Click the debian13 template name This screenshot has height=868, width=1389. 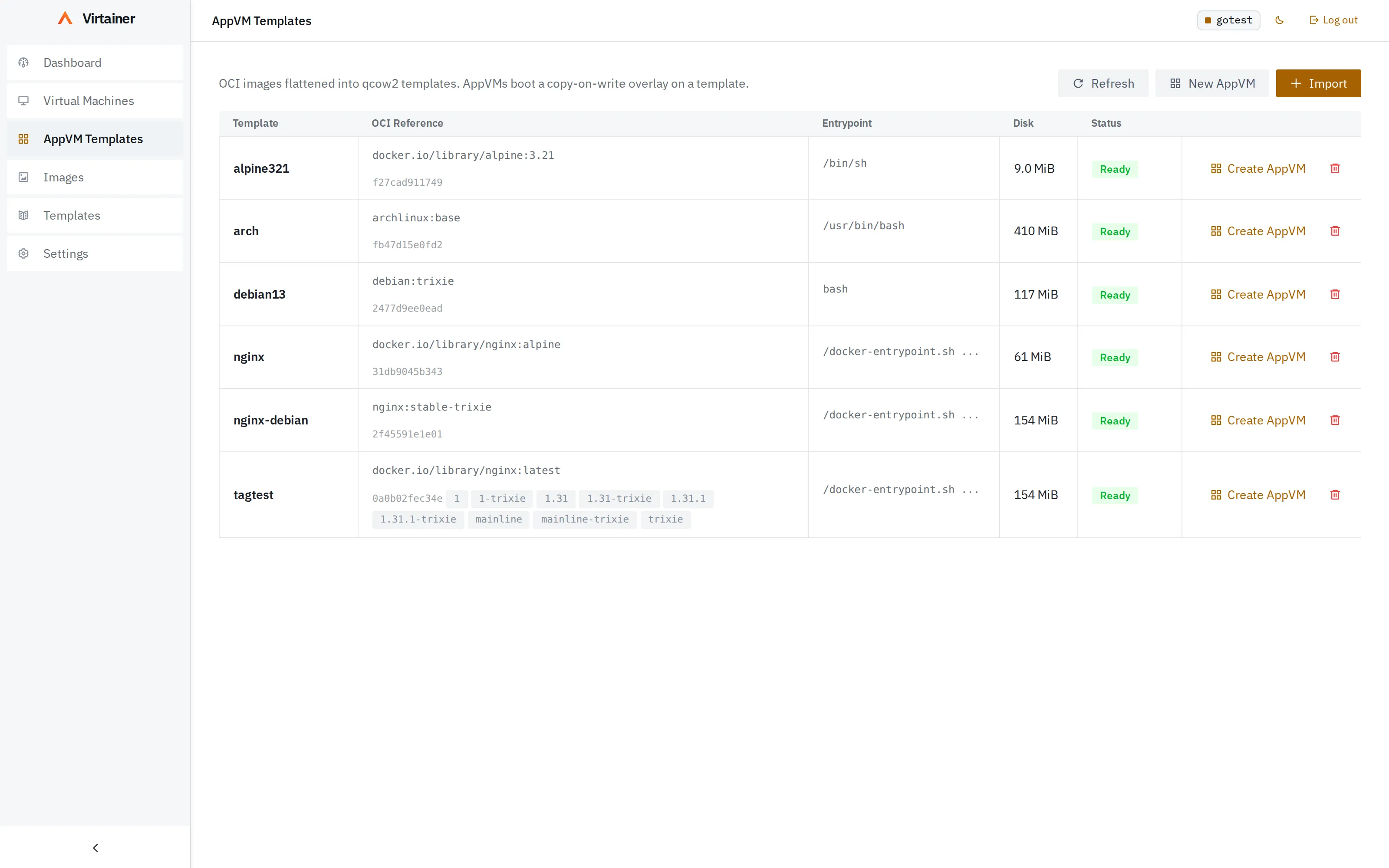pos(260,295)
